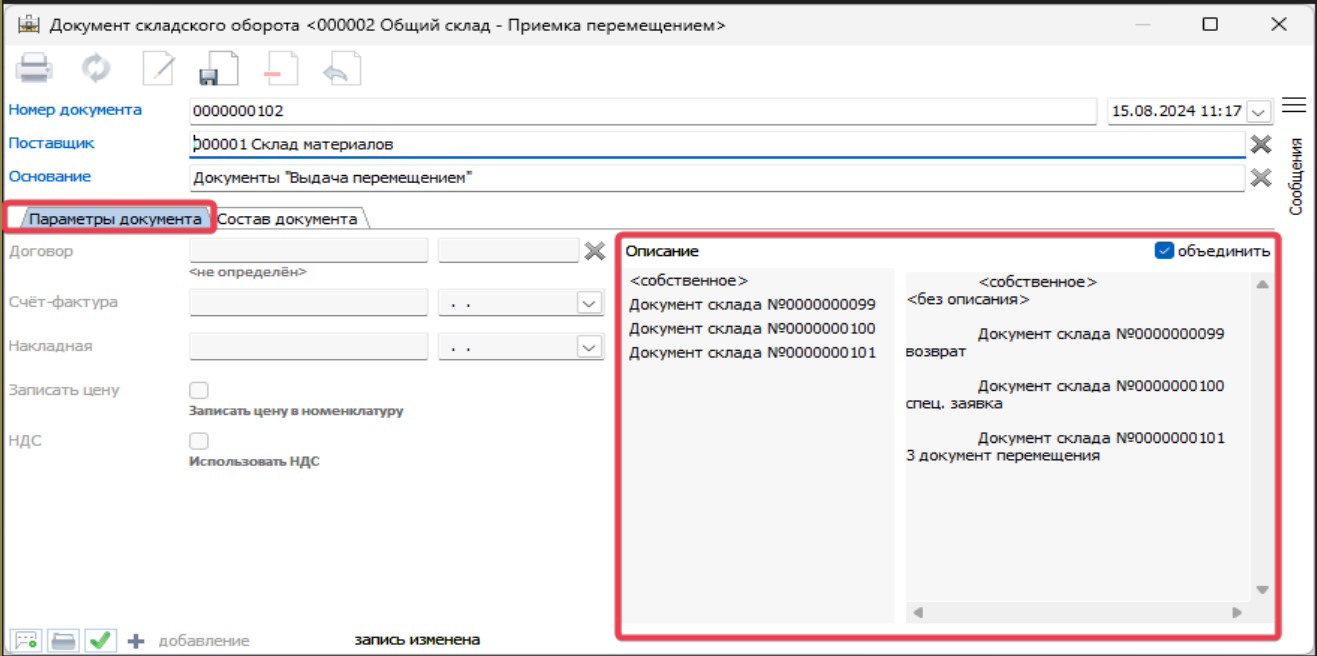This screenshot has width=1317, height=656.
Task: Click the refresh arrows icon
Action: pyautogui.click(x=97, y=69)
